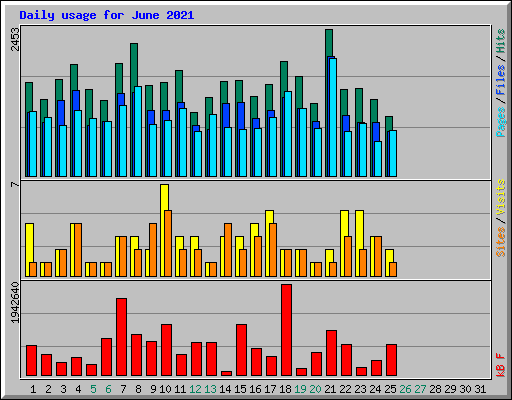Select the shortest red KB bar for day 14
The width and height of the screenshot is (512, 400).
pyautogui.click(x=226, y=374)
